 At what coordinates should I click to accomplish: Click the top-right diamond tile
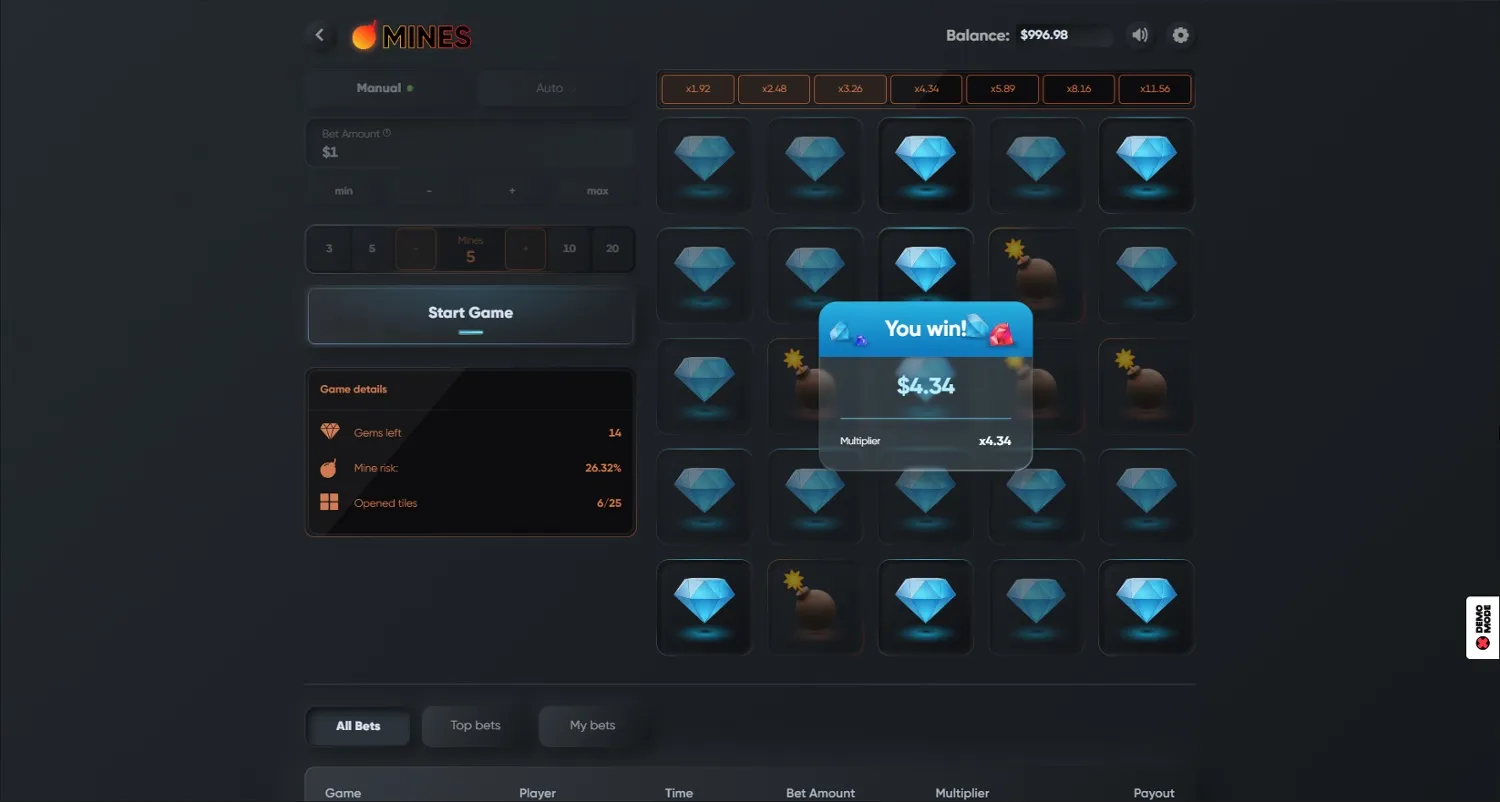1146,165
